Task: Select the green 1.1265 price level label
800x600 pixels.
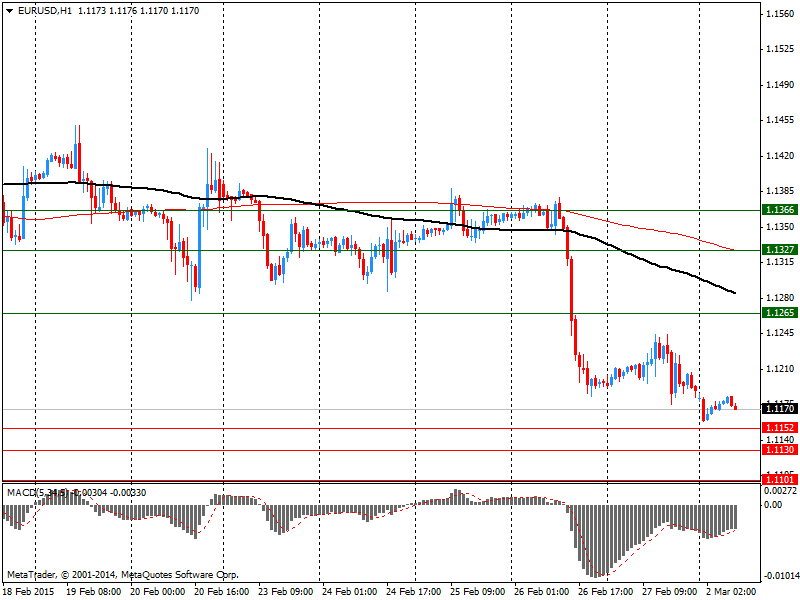Action: click(779, 312)
